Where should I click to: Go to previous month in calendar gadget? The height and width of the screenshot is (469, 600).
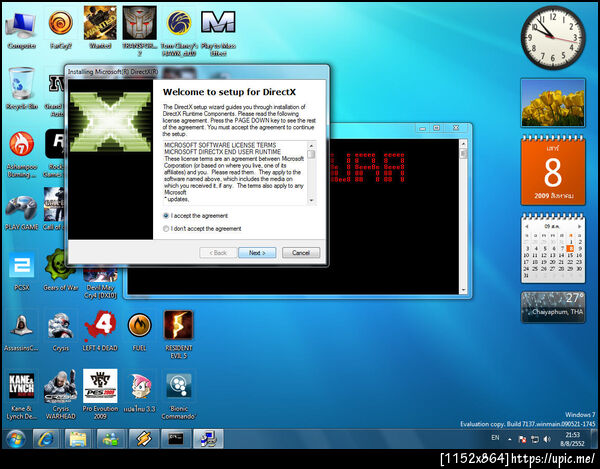click(527, 227)
